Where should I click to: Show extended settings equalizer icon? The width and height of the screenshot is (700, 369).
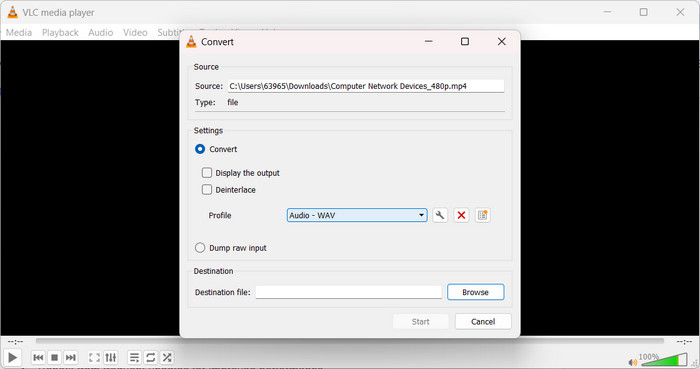(x=110, y=357)
